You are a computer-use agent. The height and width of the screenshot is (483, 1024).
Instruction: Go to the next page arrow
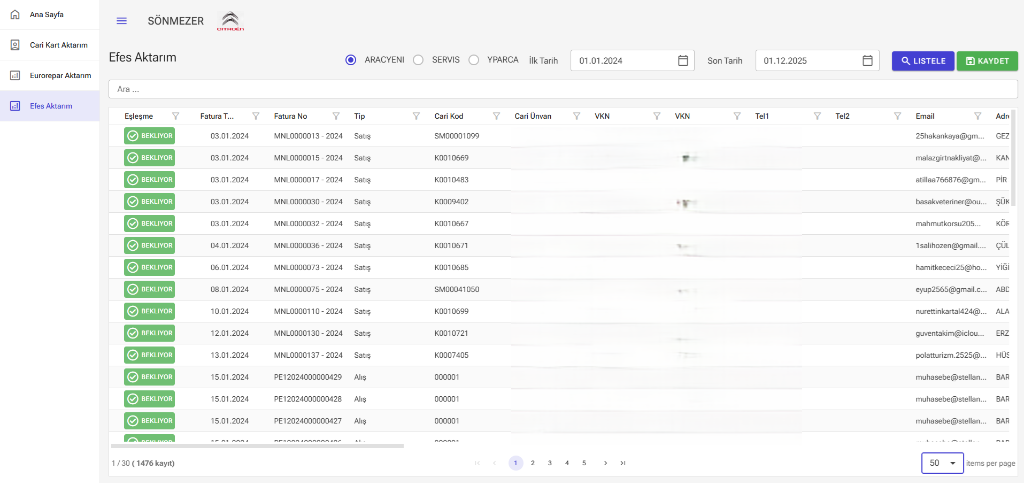pyautogui.click(x=605, y=463)
